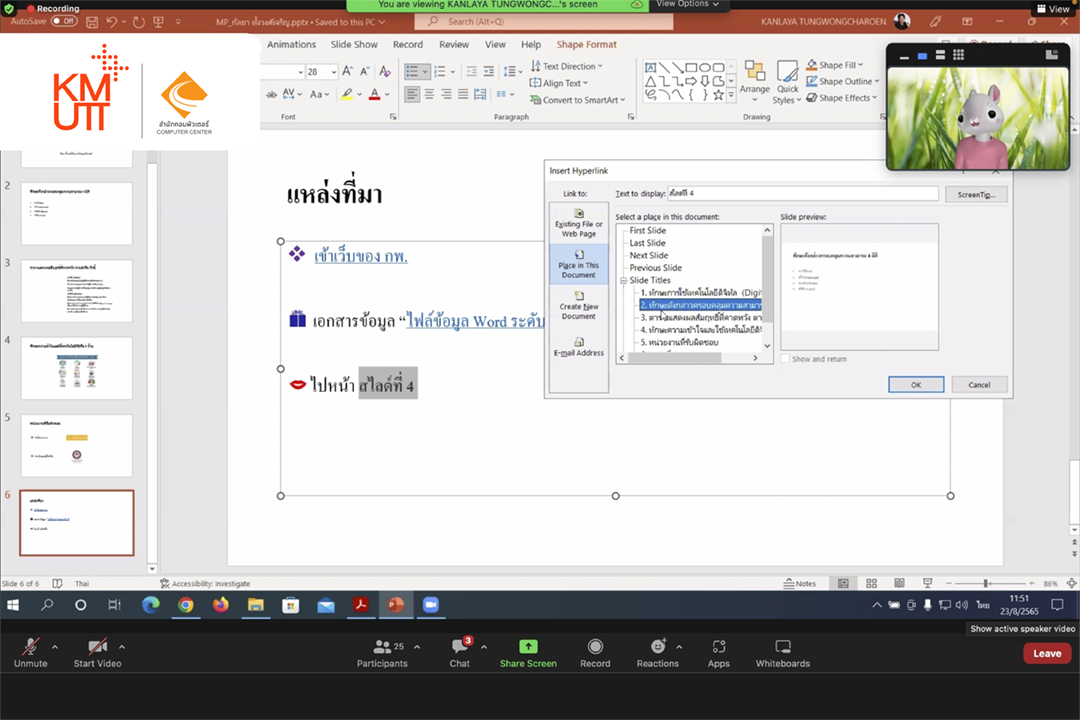Choose E-mail Address link type

[579, 347]
